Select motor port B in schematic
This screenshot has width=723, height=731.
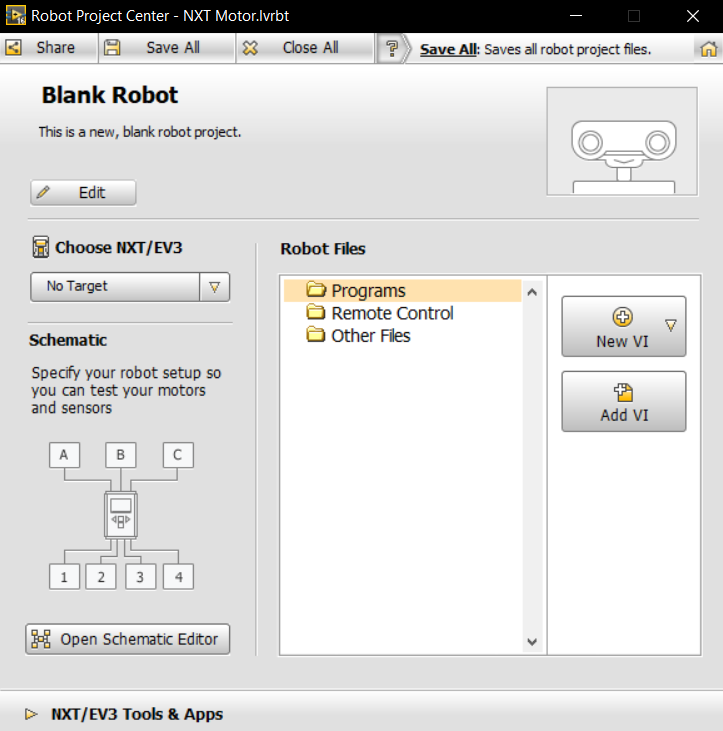pyautogui.click(x=121, y=455)
